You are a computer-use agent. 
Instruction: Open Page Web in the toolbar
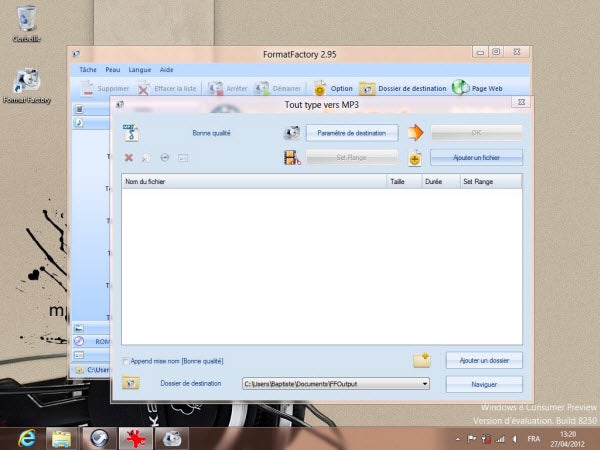477,88
